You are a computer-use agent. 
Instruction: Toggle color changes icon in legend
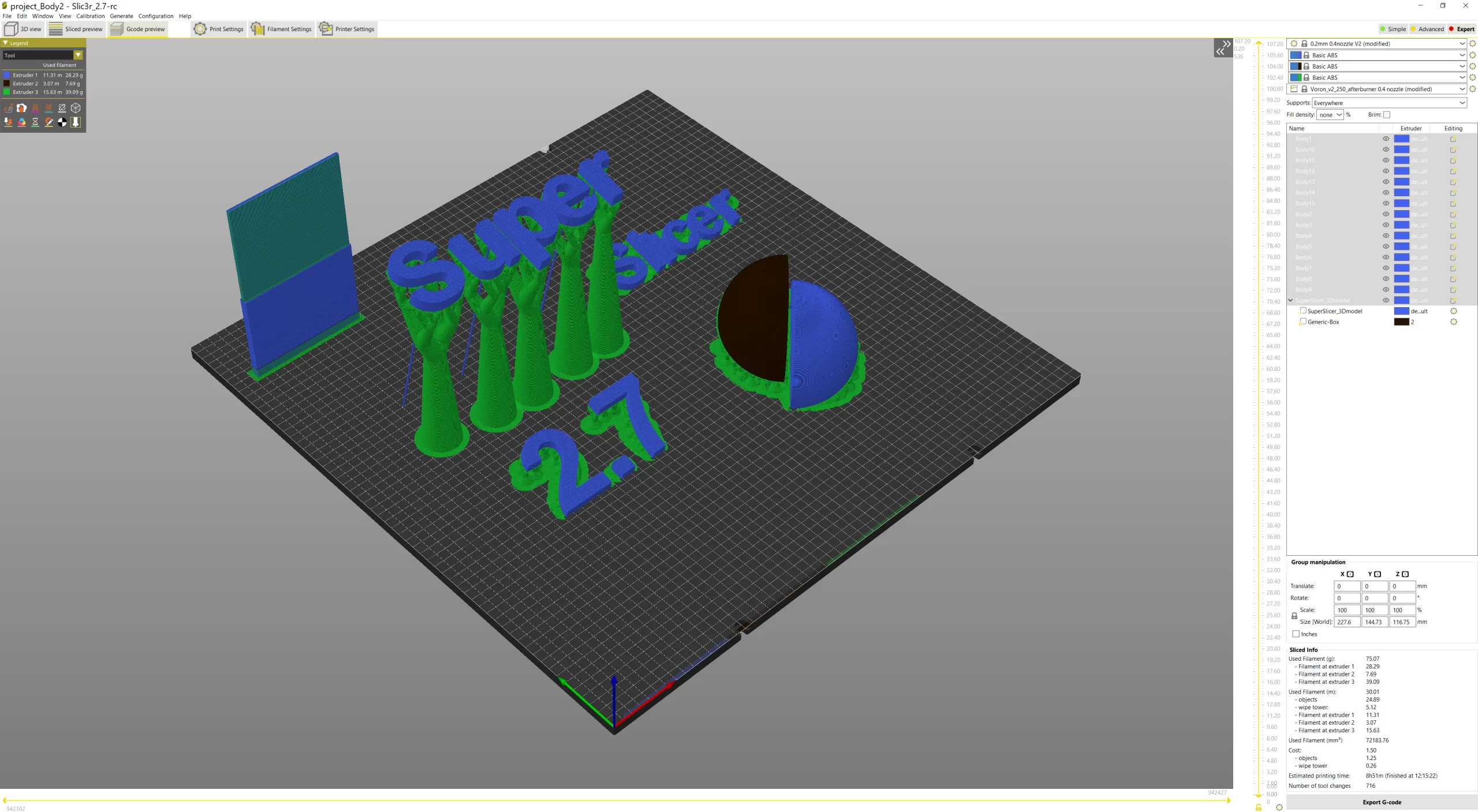[21, 122]
